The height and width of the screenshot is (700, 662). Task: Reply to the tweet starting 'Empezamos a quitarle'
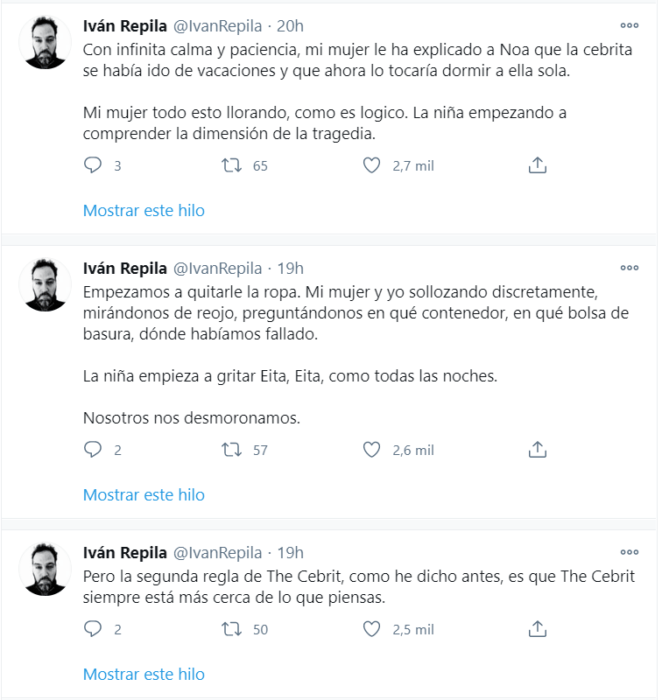pos(93,450)
